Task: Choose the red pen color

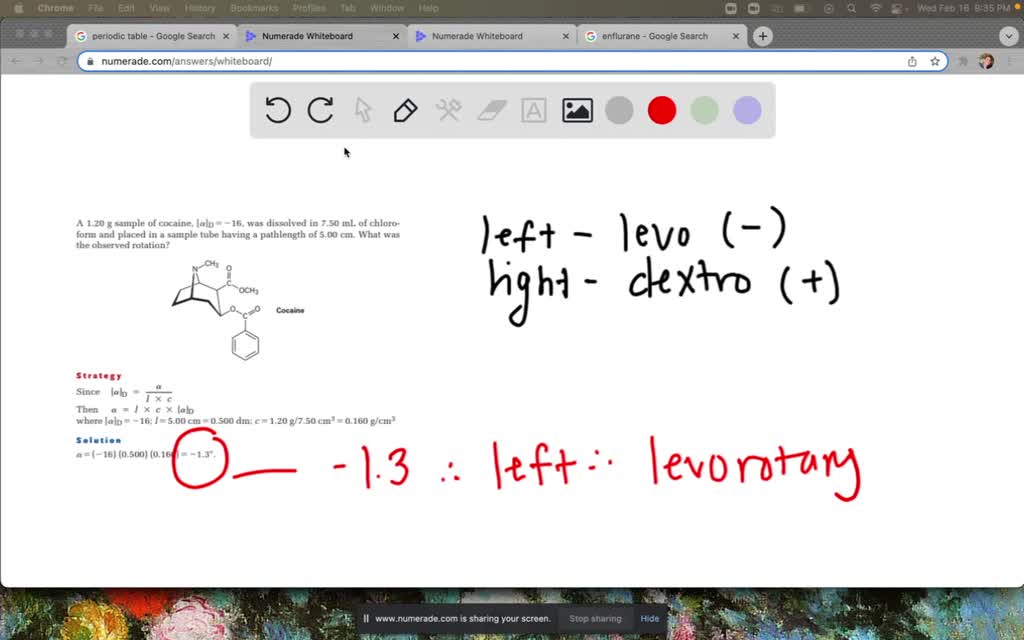Action: click(661, 110)
